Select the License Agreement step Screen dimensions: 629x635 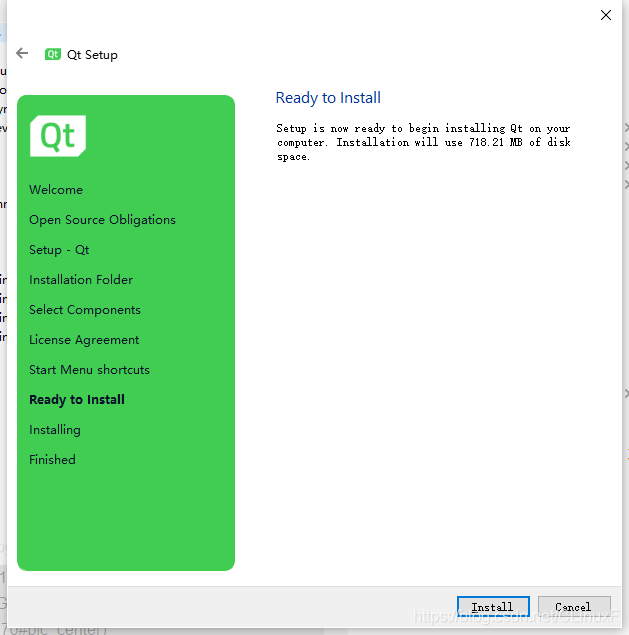pyautogui.click(x=84, y=340)
